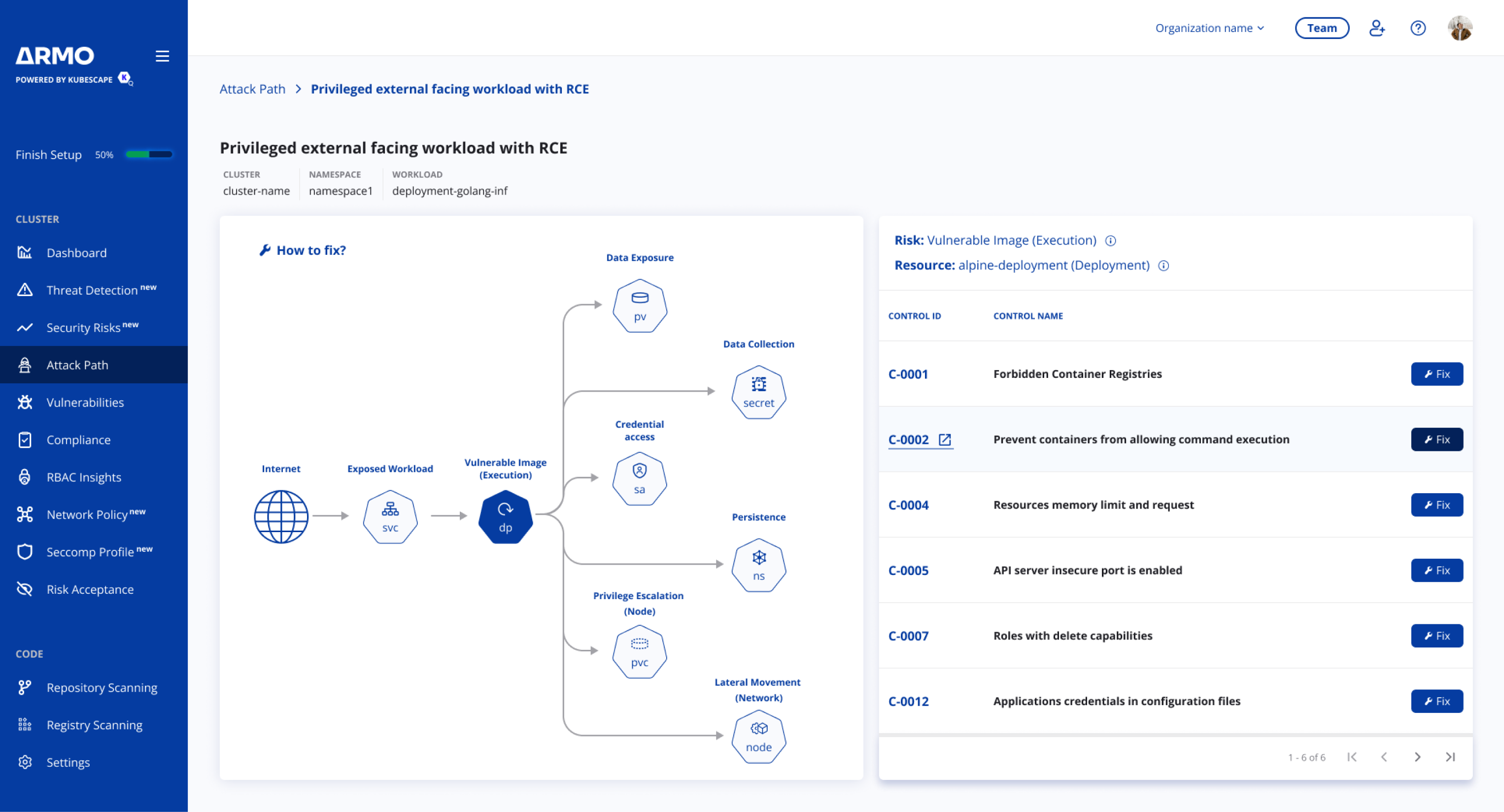Click the cluster-name value
Viewport: 1504px width, 812px height.
pos(256,191)
